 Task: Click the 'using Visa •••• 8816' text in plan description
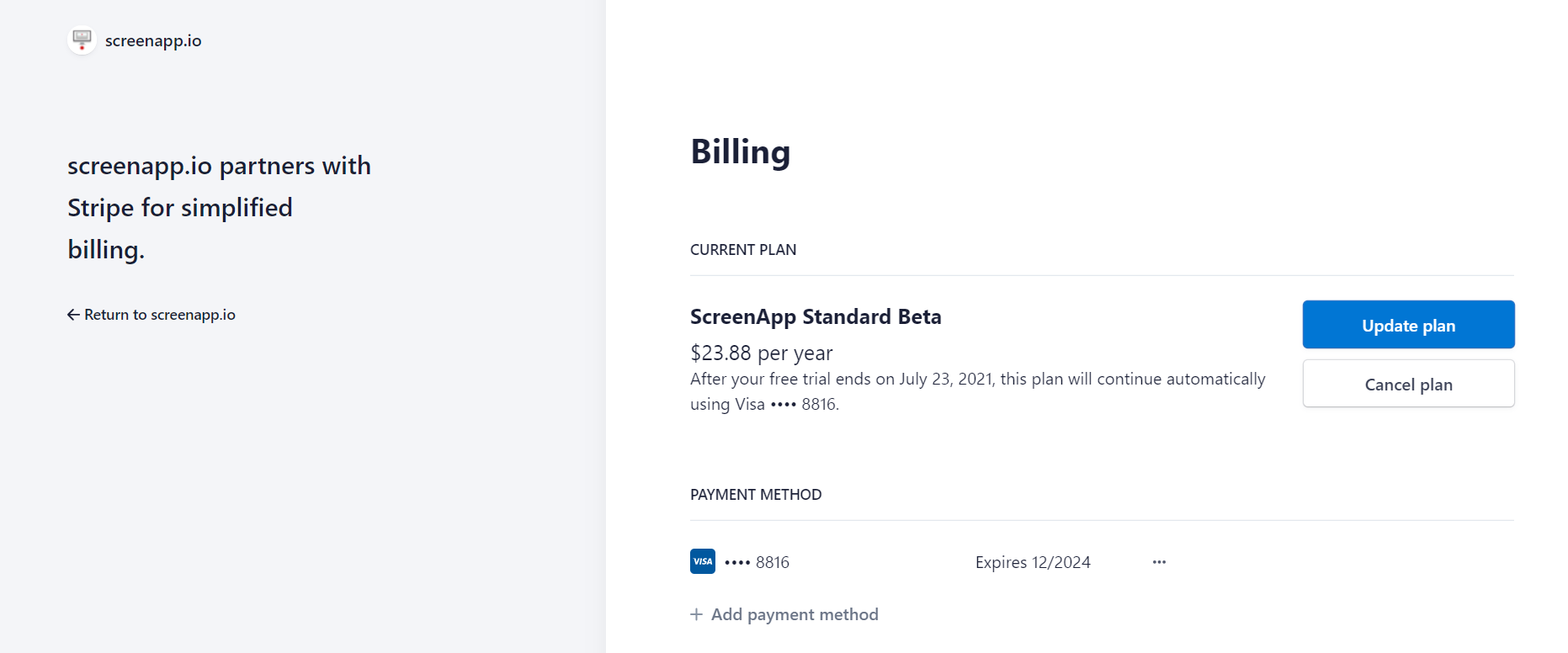tap(763, 404)
